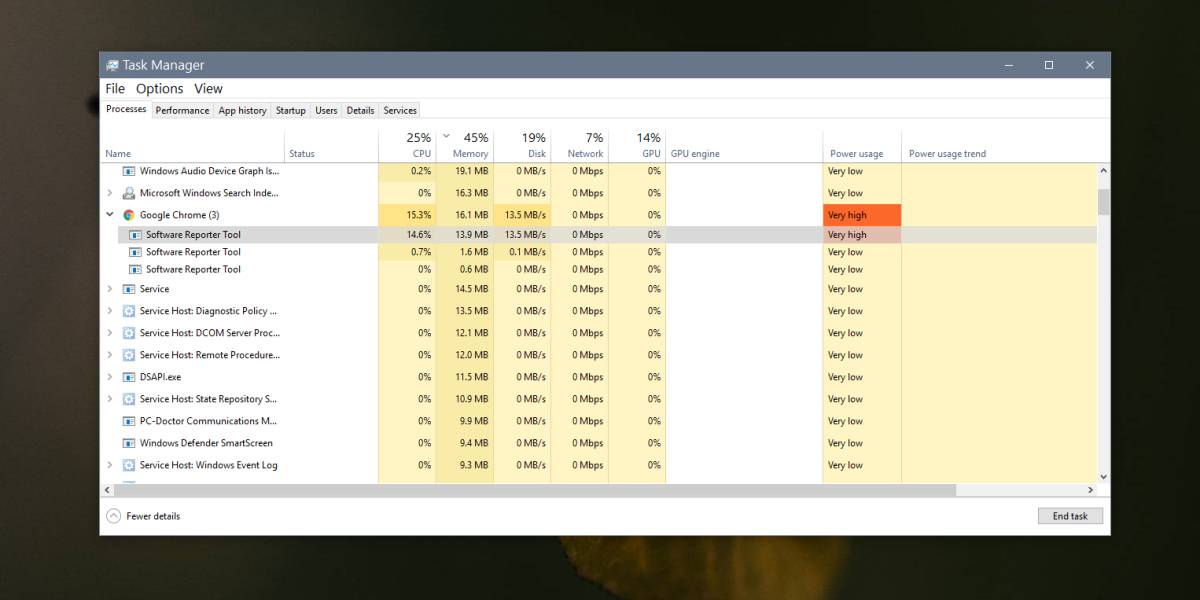The height and width of the screenshot is (600, 1200).
Task: Select the PC-Doctor Communications process name
Action: [x=208, y=421]
